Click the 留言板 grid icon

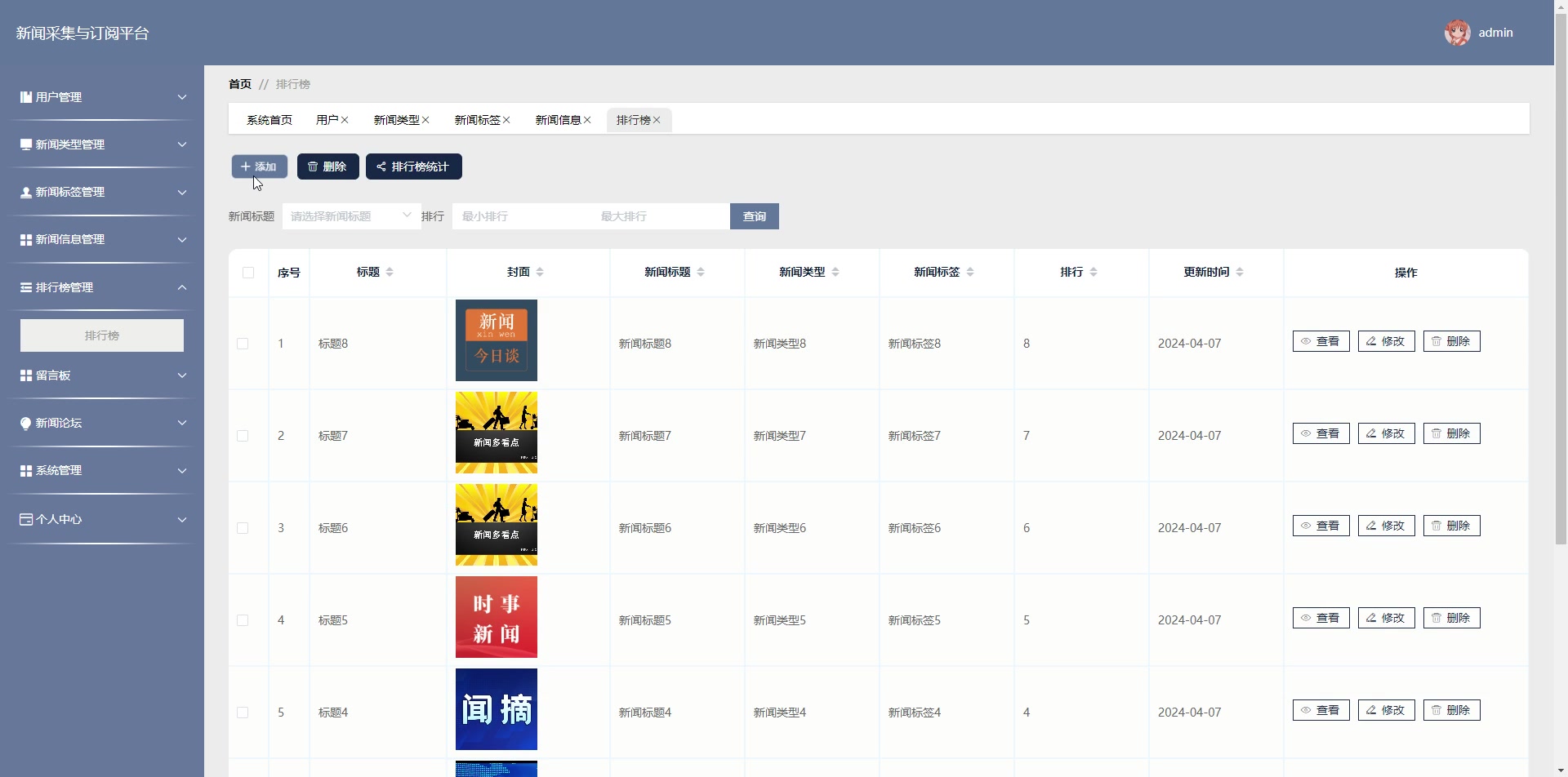[x=26, y=375]
